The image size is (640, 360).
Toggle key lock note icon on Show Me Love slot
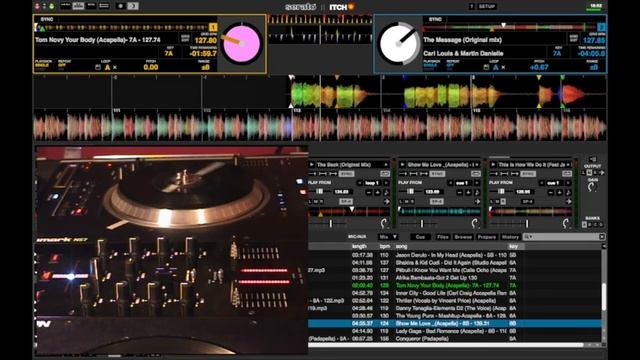[x=477, y=192]
